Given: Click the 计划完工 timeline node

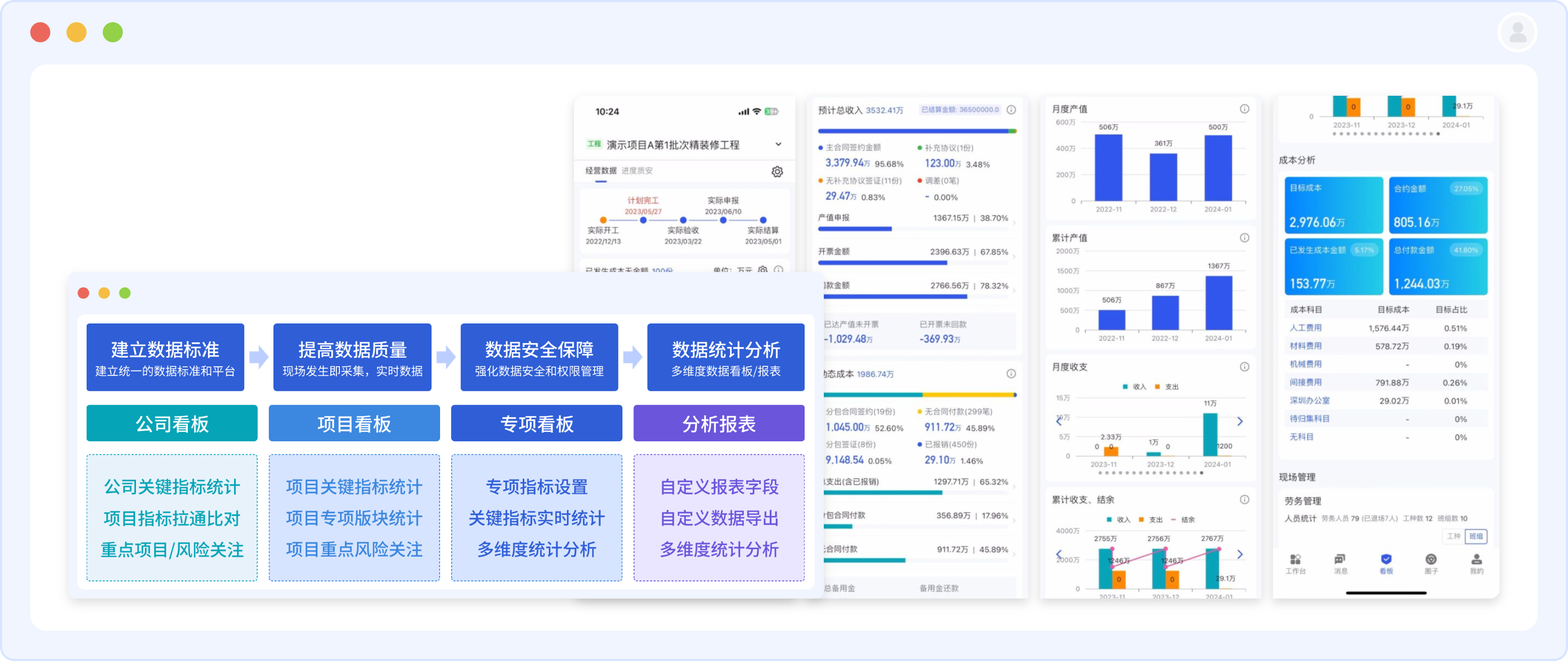Looking at the screenshot, I should coord(643,220).
